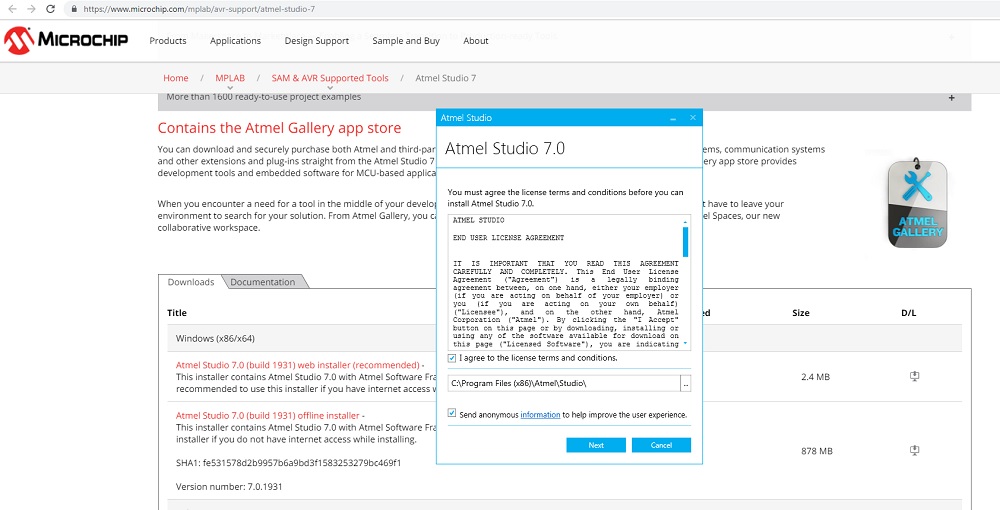The width and height of the screenshot is (1000, 510).
Task: Click the '2.4 MB' size value
Action: [815, 377]
